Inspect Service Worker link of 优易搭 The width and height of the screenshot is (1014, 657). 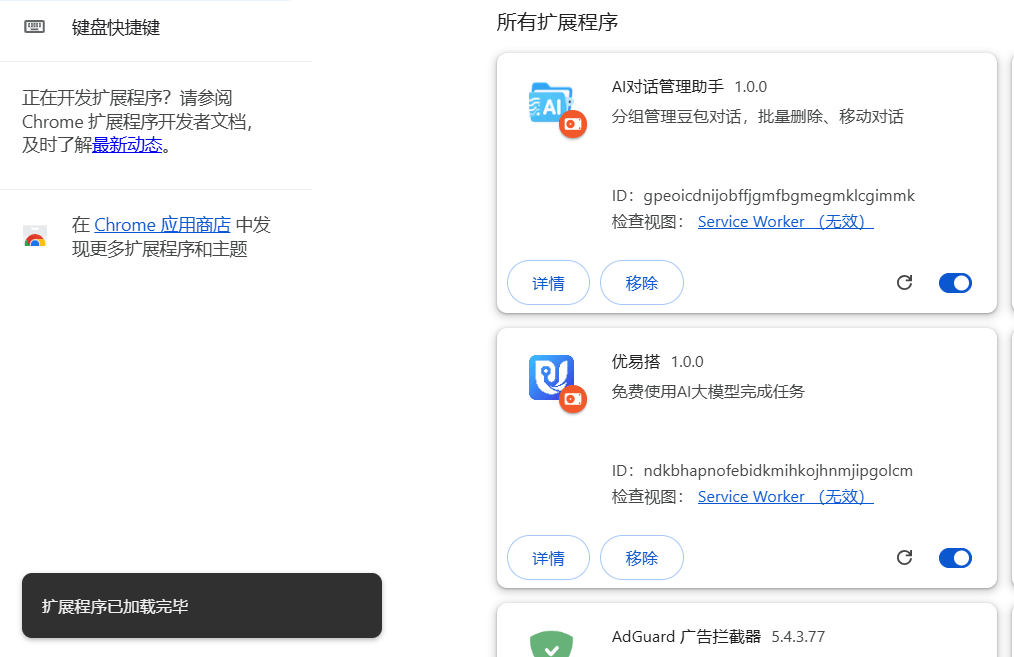click(x=786, y=497)
